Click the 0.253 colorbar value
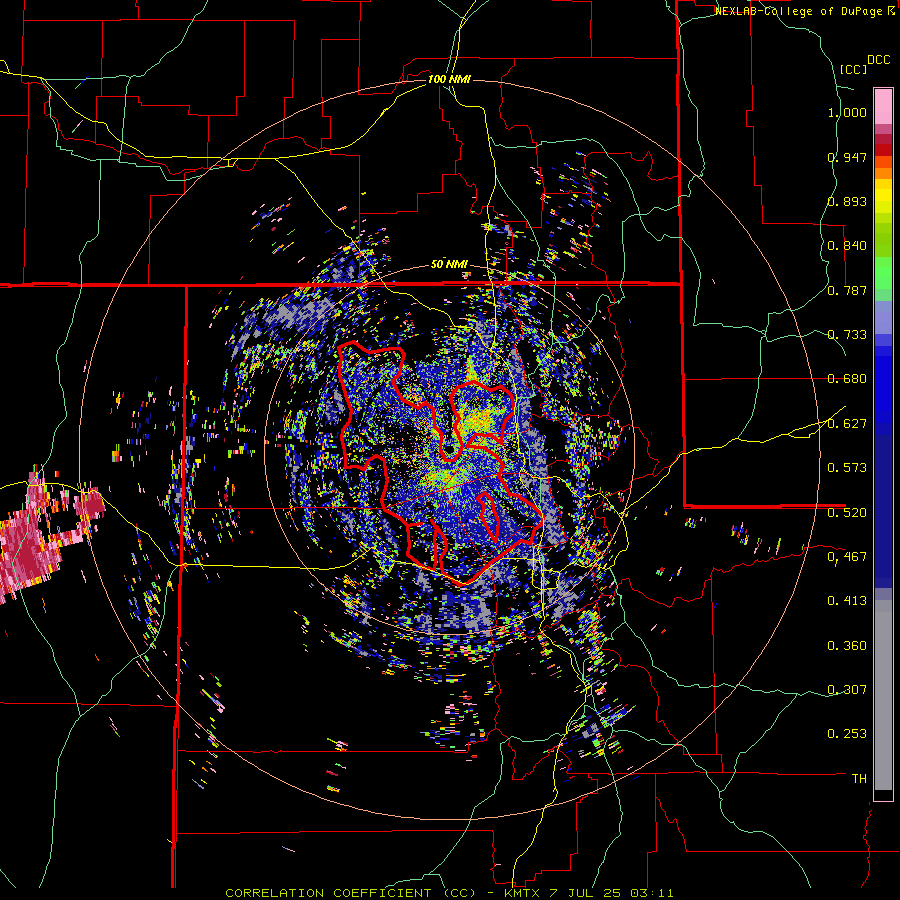900x900 pixels. tap(847, 734)
